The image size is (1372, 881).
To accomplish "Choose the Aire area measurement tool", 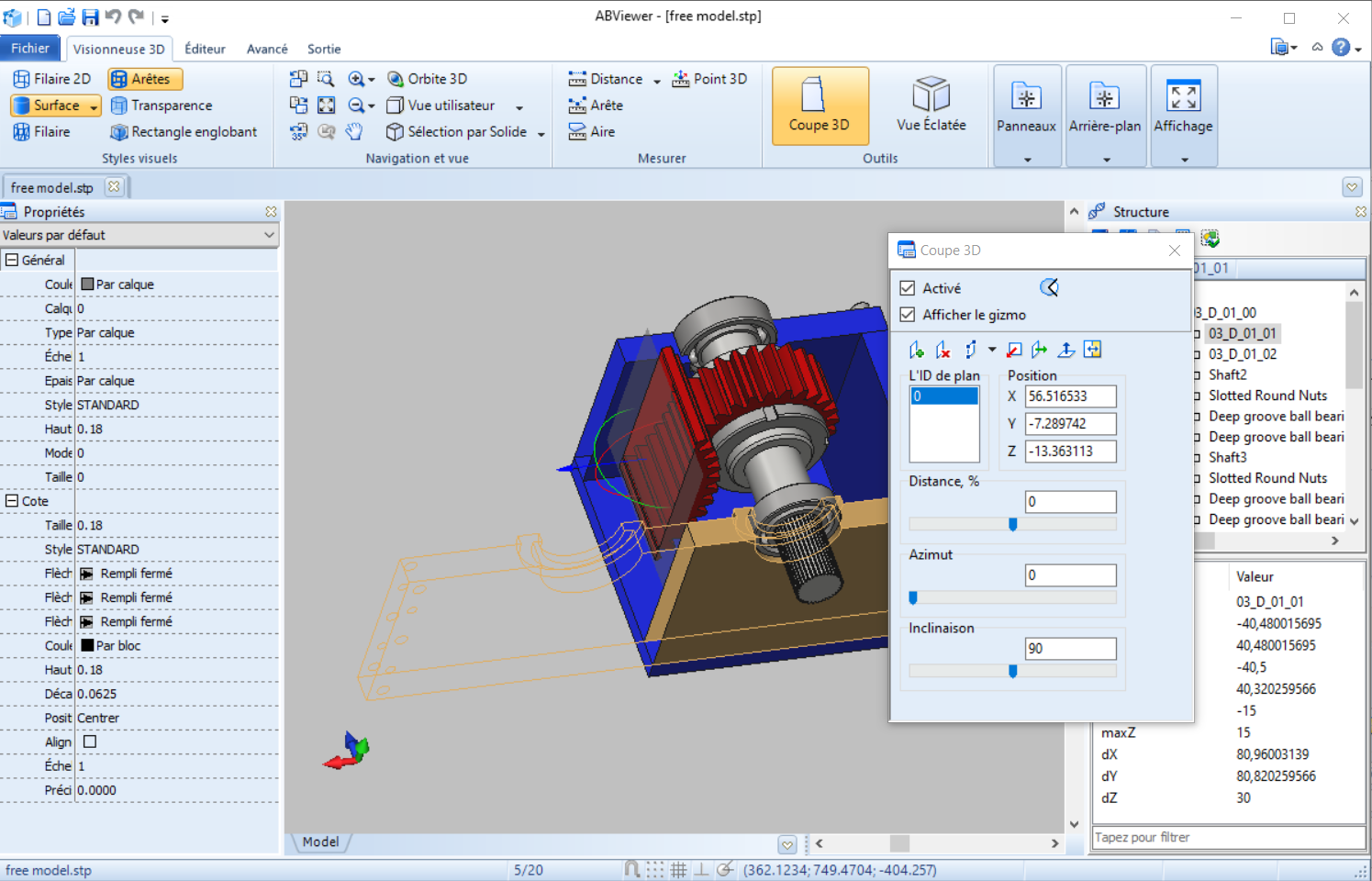I will click(x=592, y=132).
